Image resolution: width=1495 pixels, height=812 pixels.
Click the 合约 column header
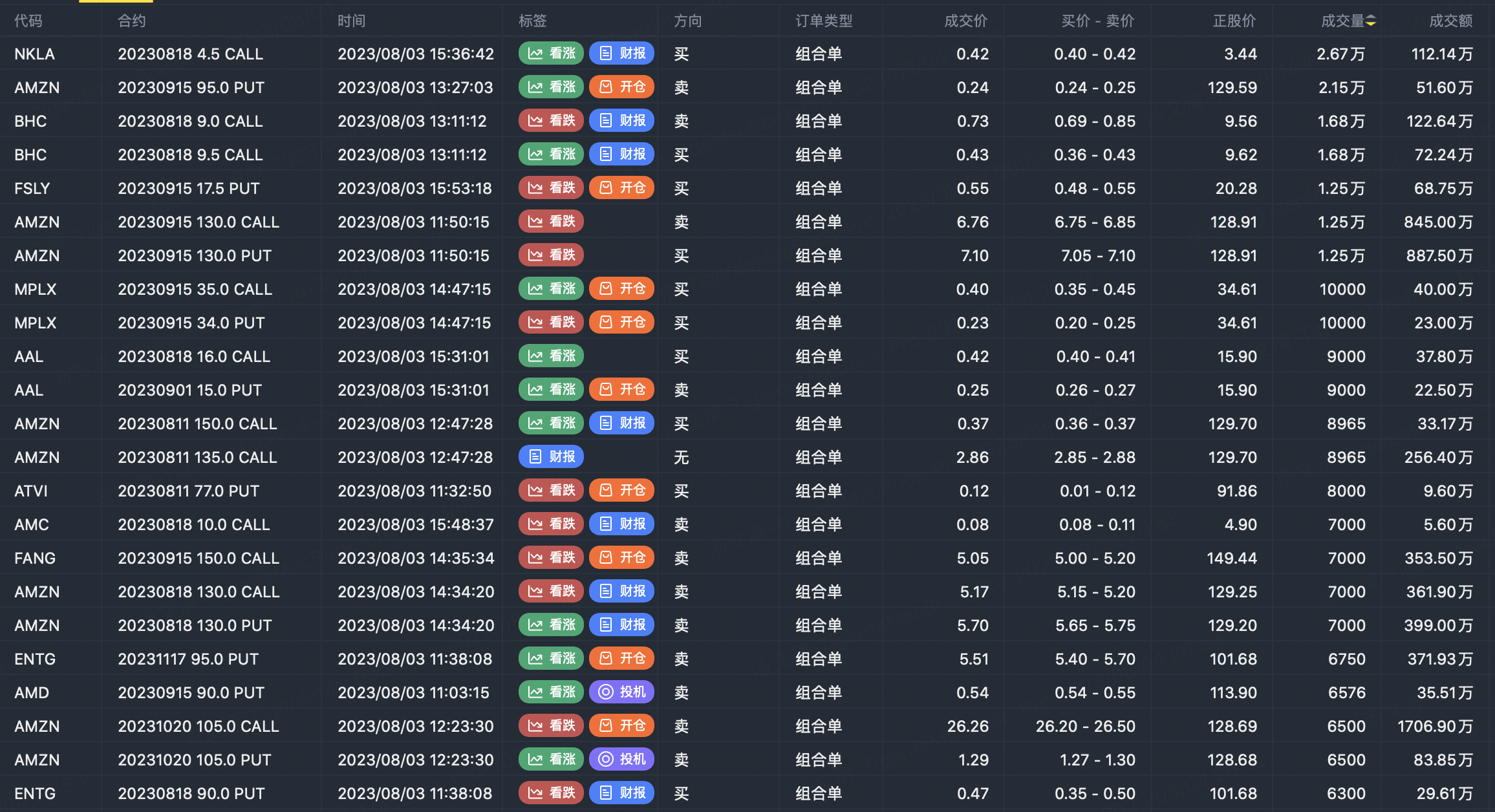[x=132, y=21]
